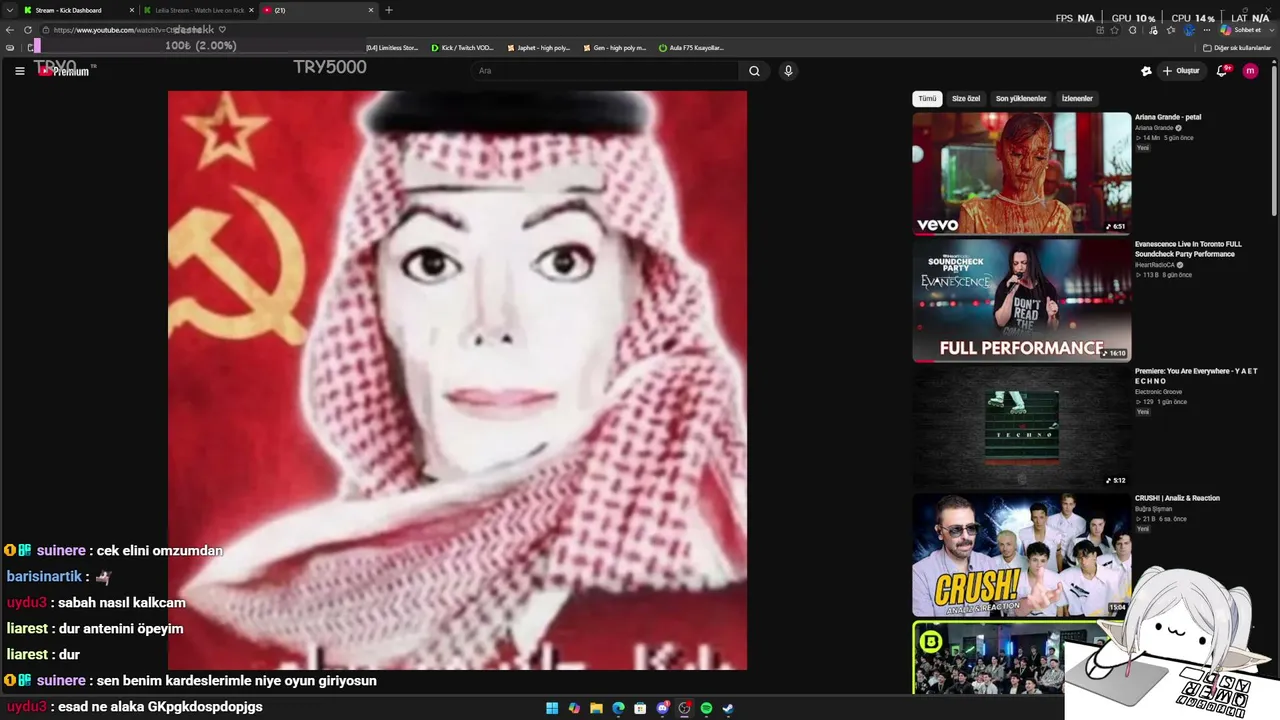Open YouTube notifications bell
The image size is (1280, 720).
[1222, 71]
